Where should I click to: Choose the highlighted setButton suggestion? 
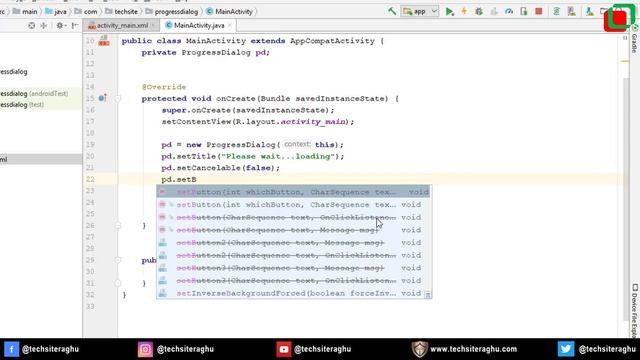coord(293,192)
